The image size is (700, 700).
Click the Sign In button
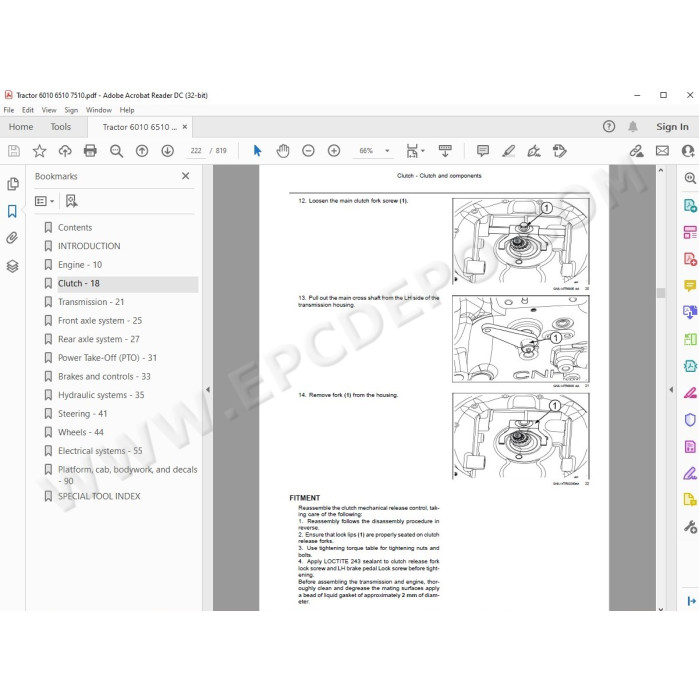(x=672, y=127)
